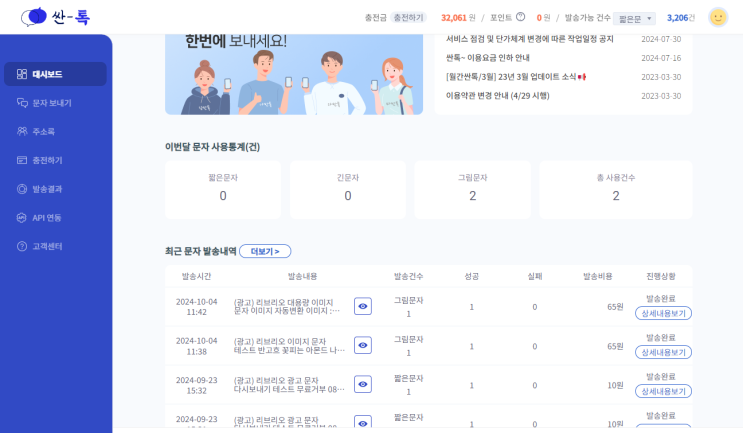Click the 긴문자 statistics card
743x433 pixels.
click(x=348, y=189)
